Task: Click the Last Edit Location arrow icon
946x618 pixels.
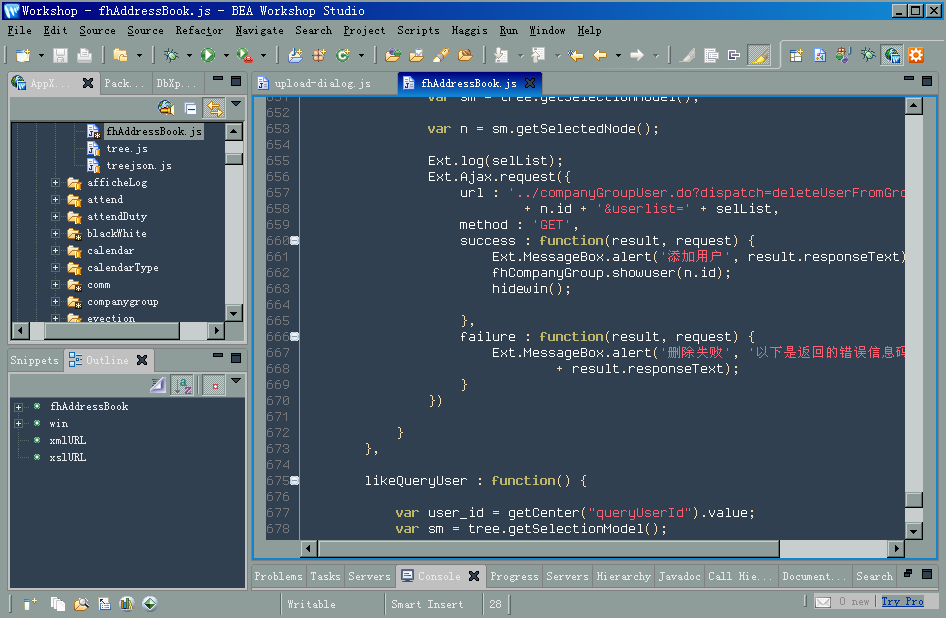Action: coord(576,56)
